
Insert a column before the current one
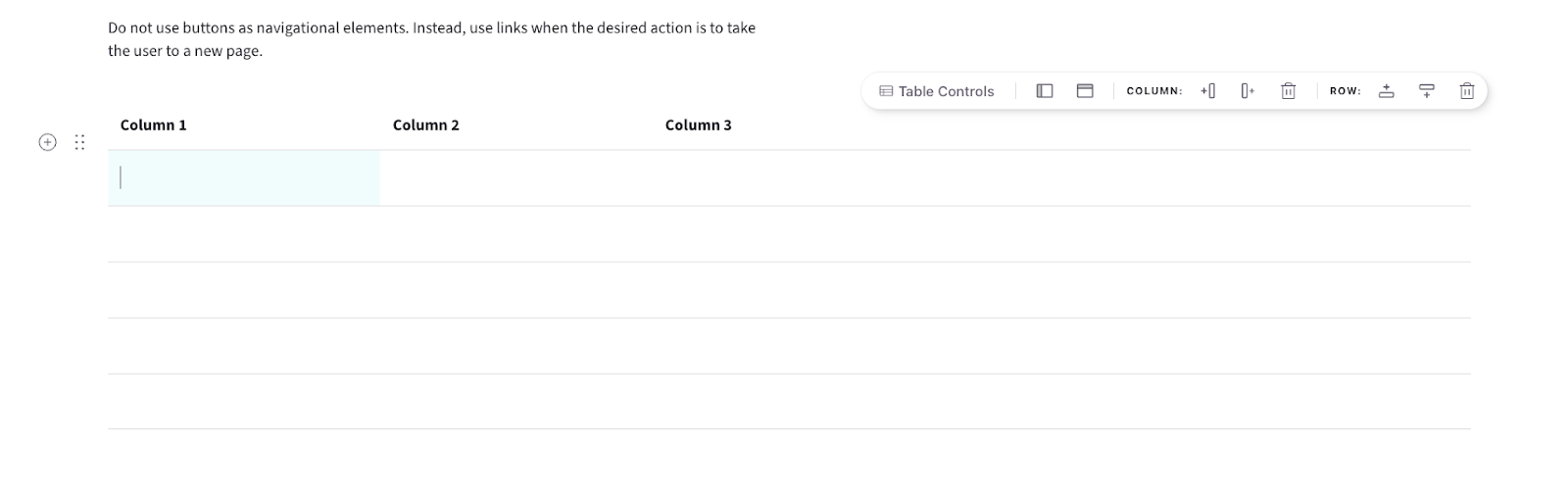click(1208, 91)
